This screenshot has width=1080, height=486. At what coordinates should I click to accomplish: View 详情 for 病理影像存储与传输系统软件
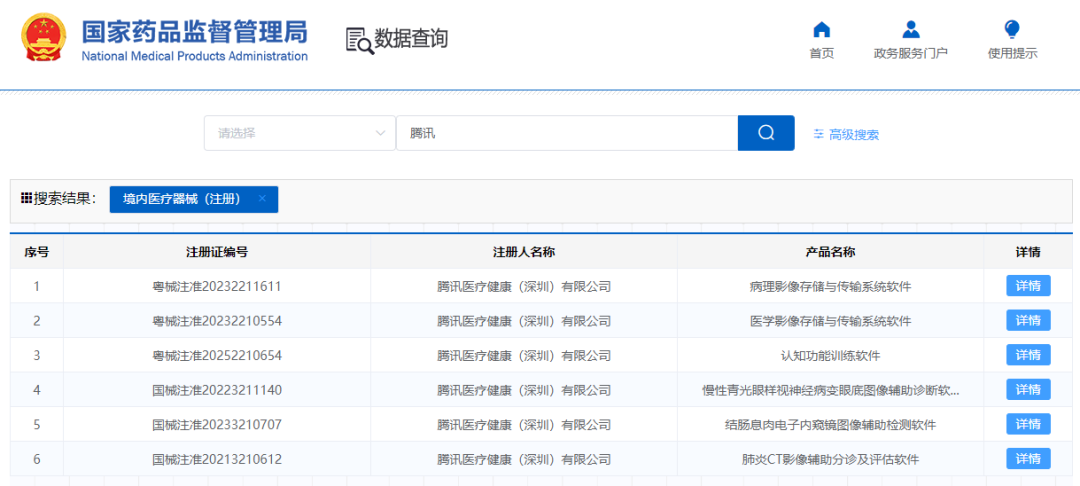(1028, 287)
